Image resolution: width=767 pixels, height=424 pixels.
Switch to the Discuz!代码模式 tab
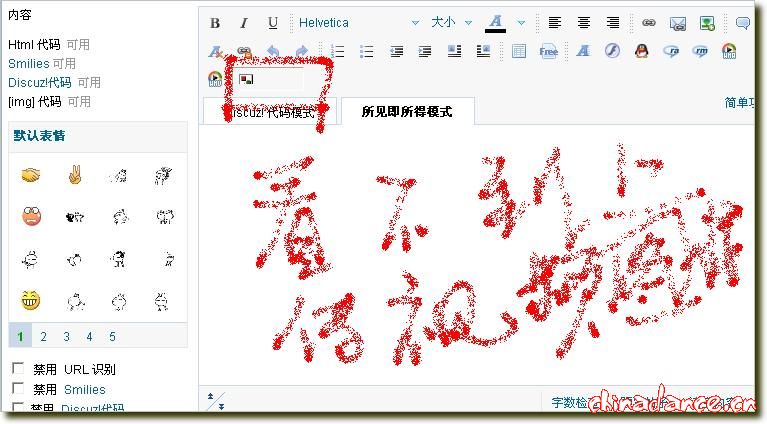[x=270, y=112]
